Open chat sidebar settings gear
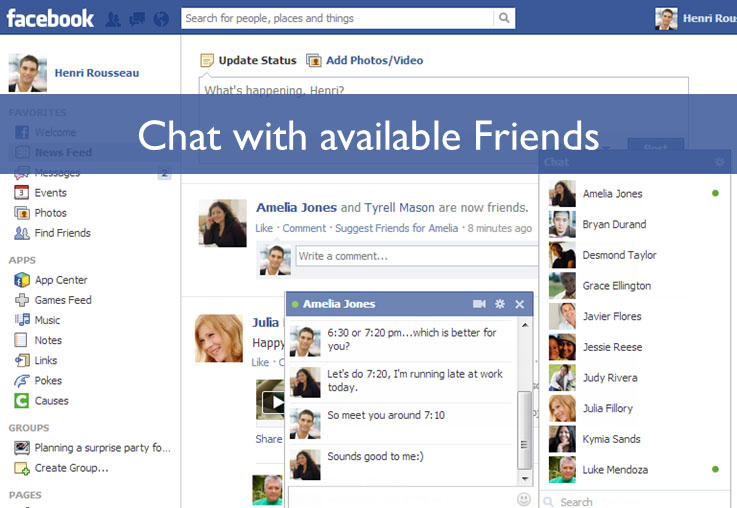 [x=719, y=161]
